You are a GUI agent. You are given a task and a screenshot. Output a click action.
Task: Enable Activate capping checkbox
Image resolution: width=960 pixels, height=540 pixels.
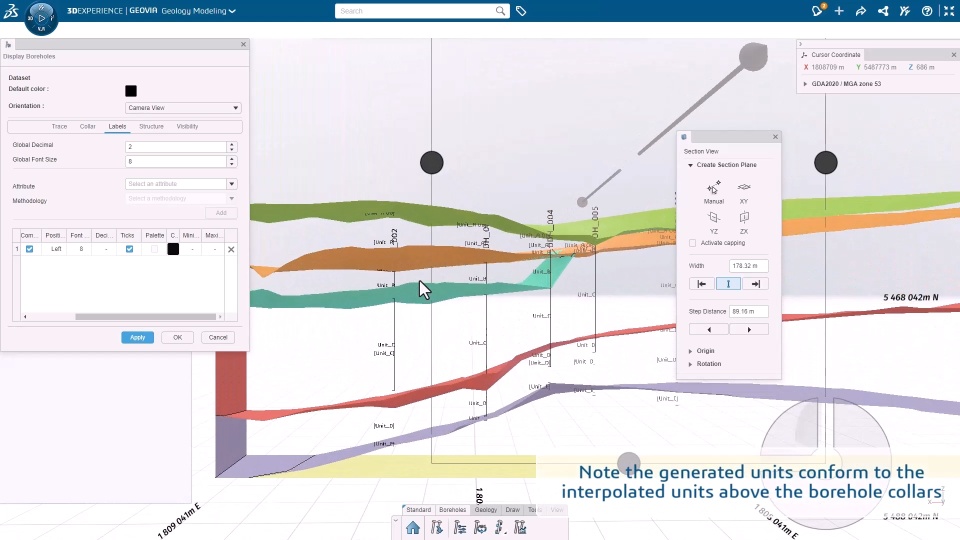[x=692, y=243]
